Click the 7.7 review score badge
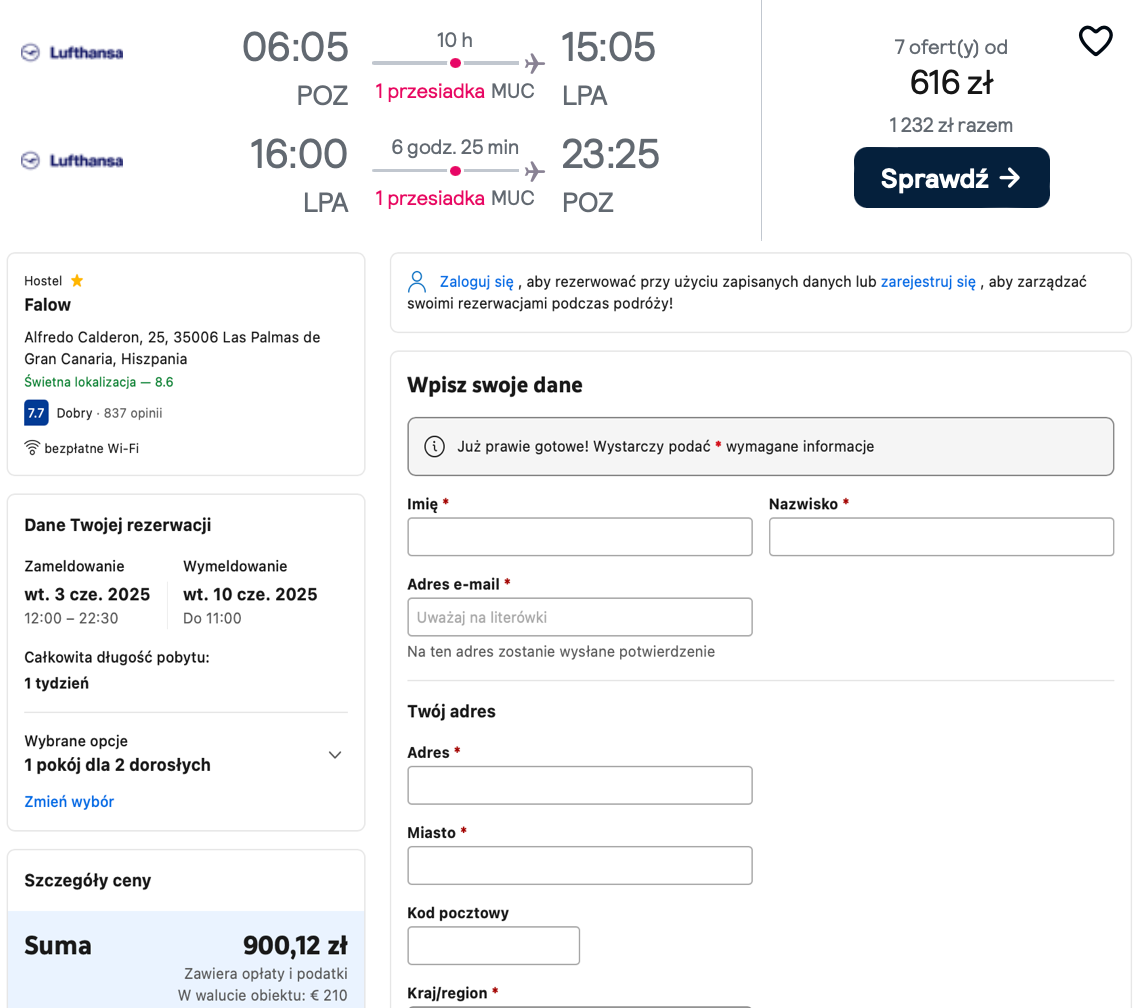 [x=36, y=412]
